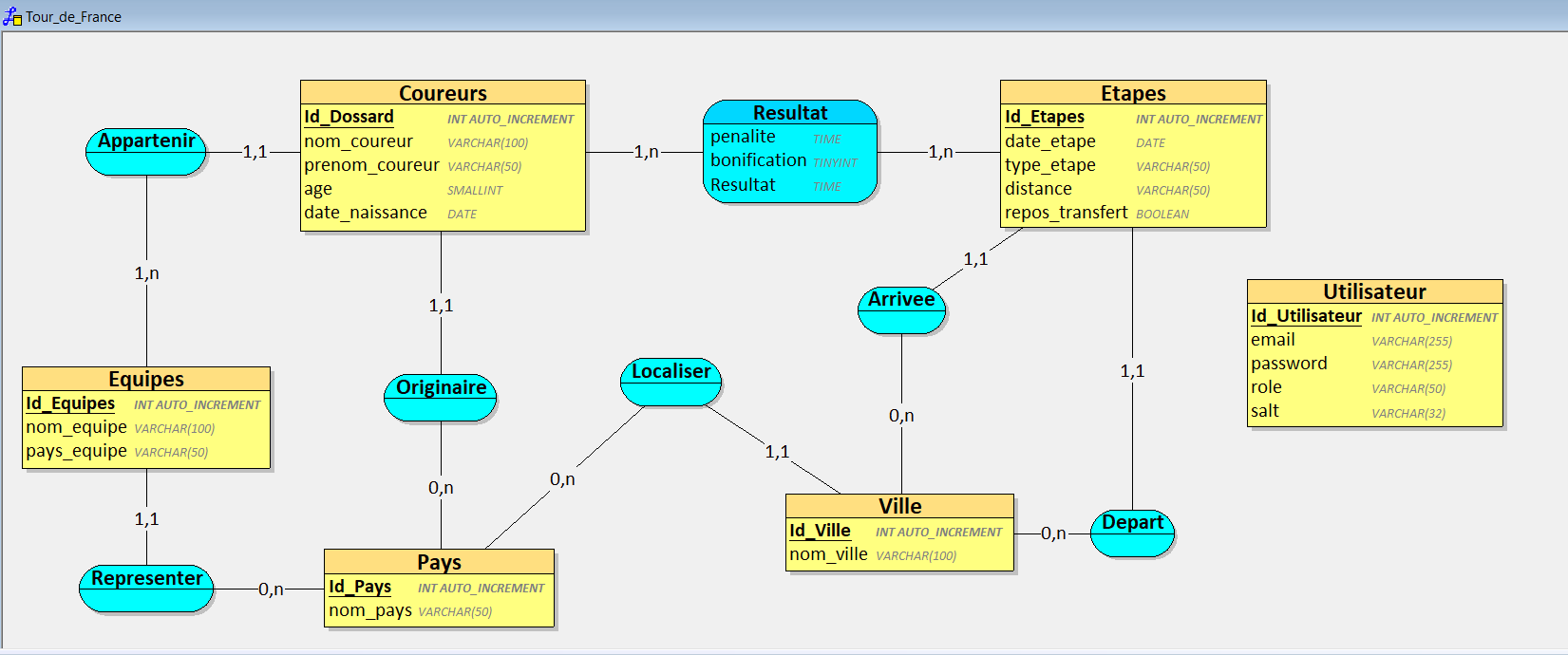Click the Equipes entity title
This screenshot has height=655, width=1568.
146,379
